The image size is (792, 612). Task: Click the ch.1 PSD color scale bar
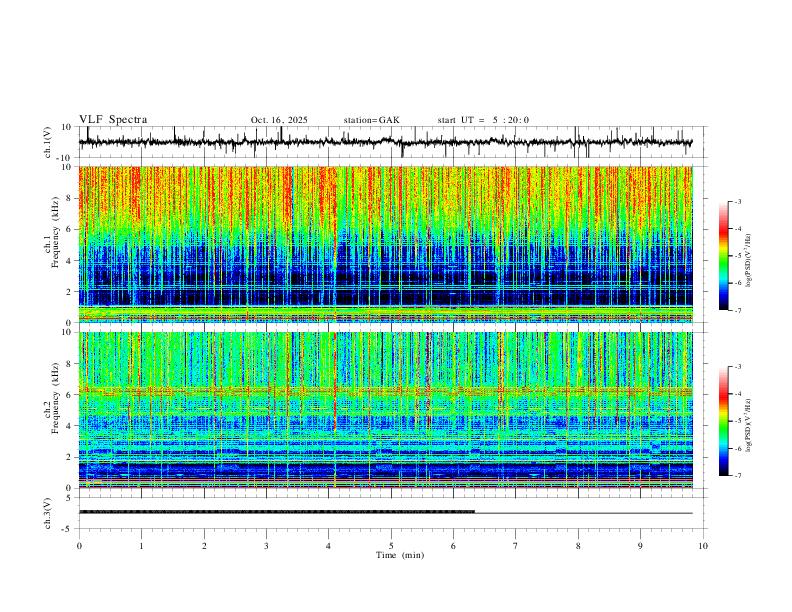coord(723,256)
